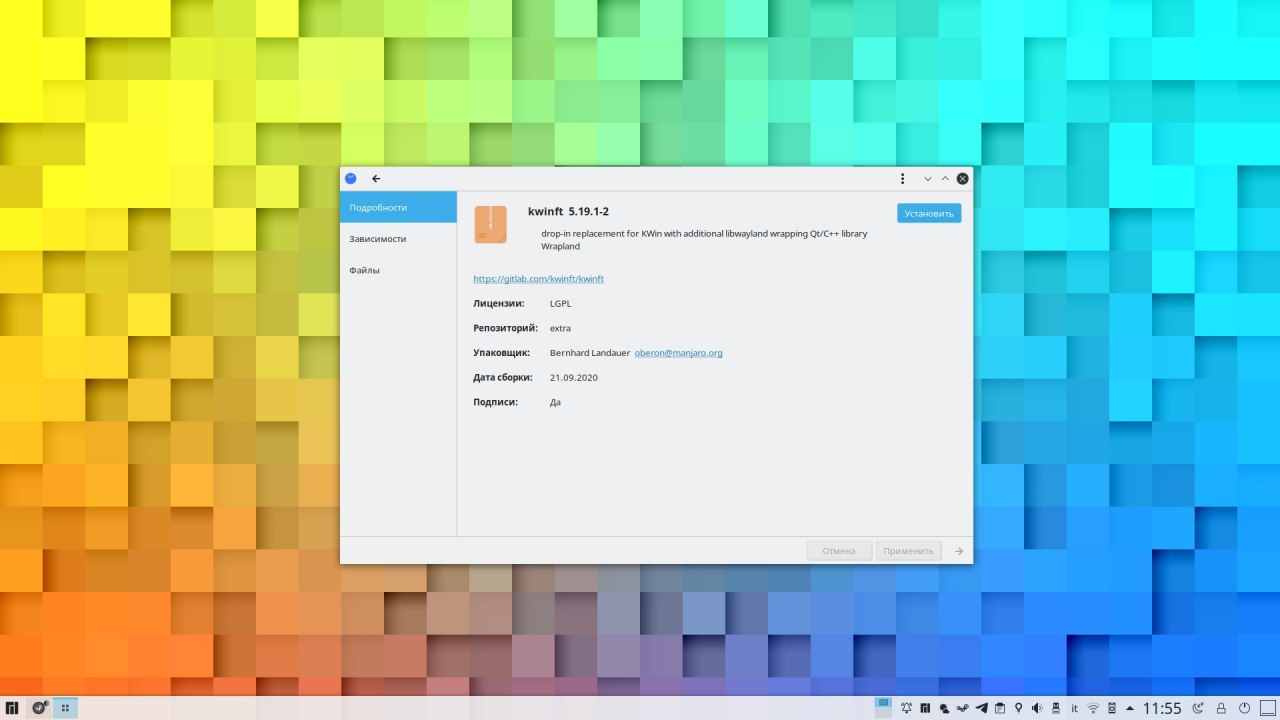Click the Подписи label
The image size is (1280, 720).
(495, 402)
